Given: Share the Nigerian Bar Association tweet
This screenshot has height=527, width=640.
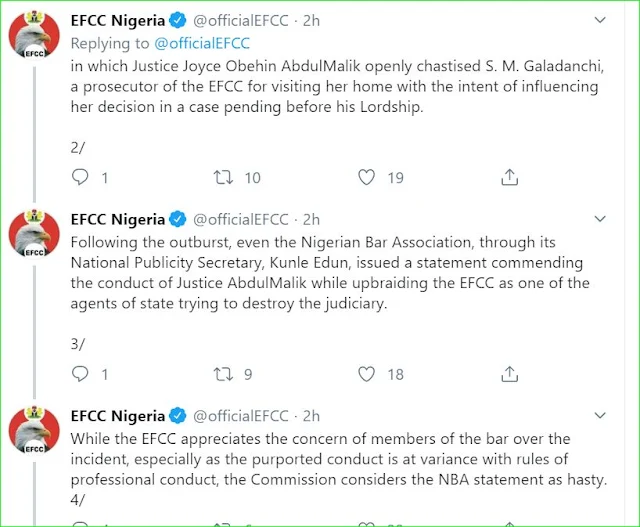Looking at the screenshot, I should (509, 374).
